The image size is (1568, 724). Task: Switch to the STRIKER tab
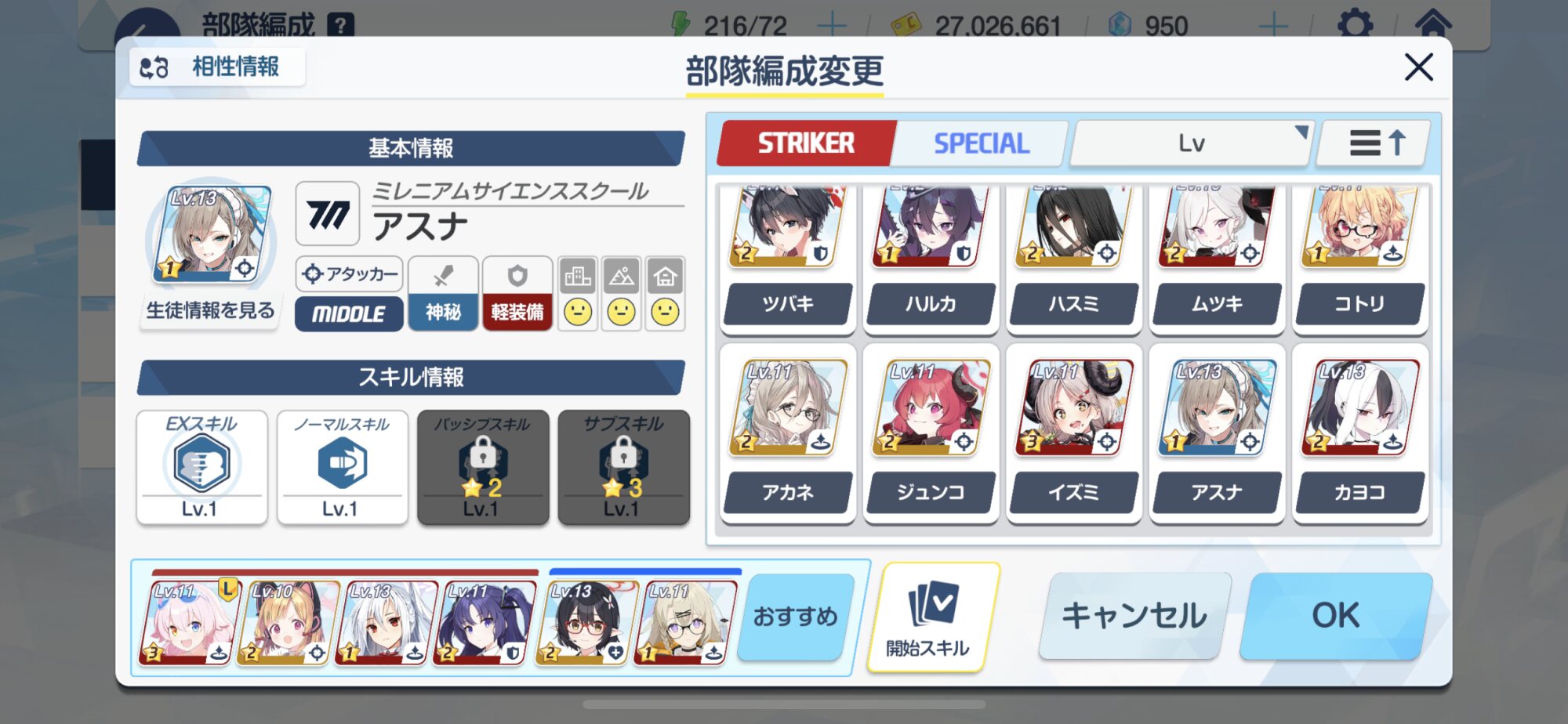[x=806, y=143]
